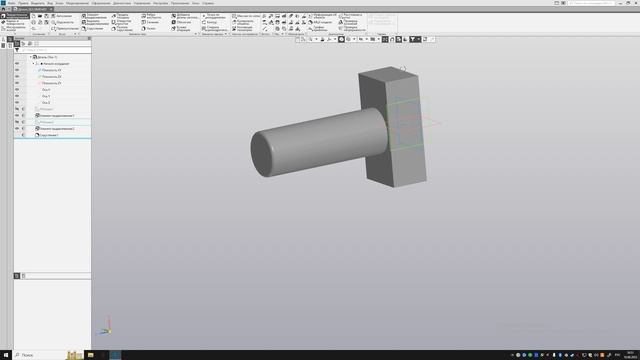This screenshot has height=360, width=640.
Task: Open the Коллекция геометрии tool
Action: 242,29
